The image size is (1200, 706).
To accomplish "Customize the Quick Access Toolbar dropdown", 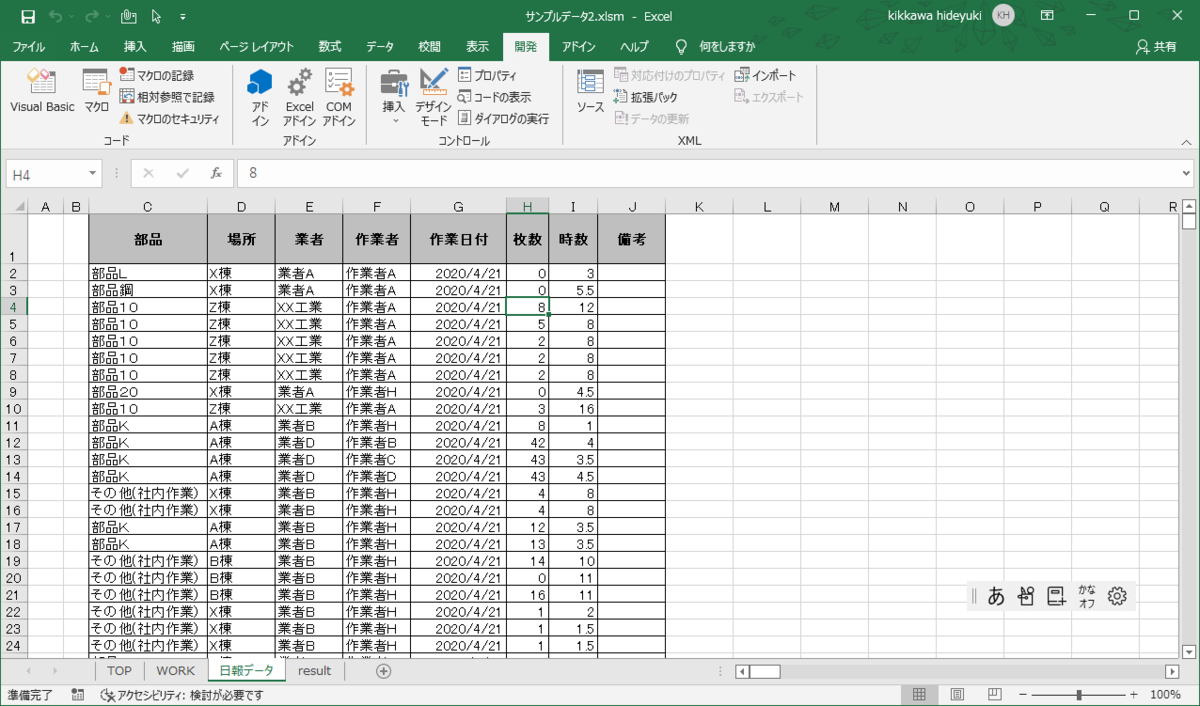I will click(183, 17).
